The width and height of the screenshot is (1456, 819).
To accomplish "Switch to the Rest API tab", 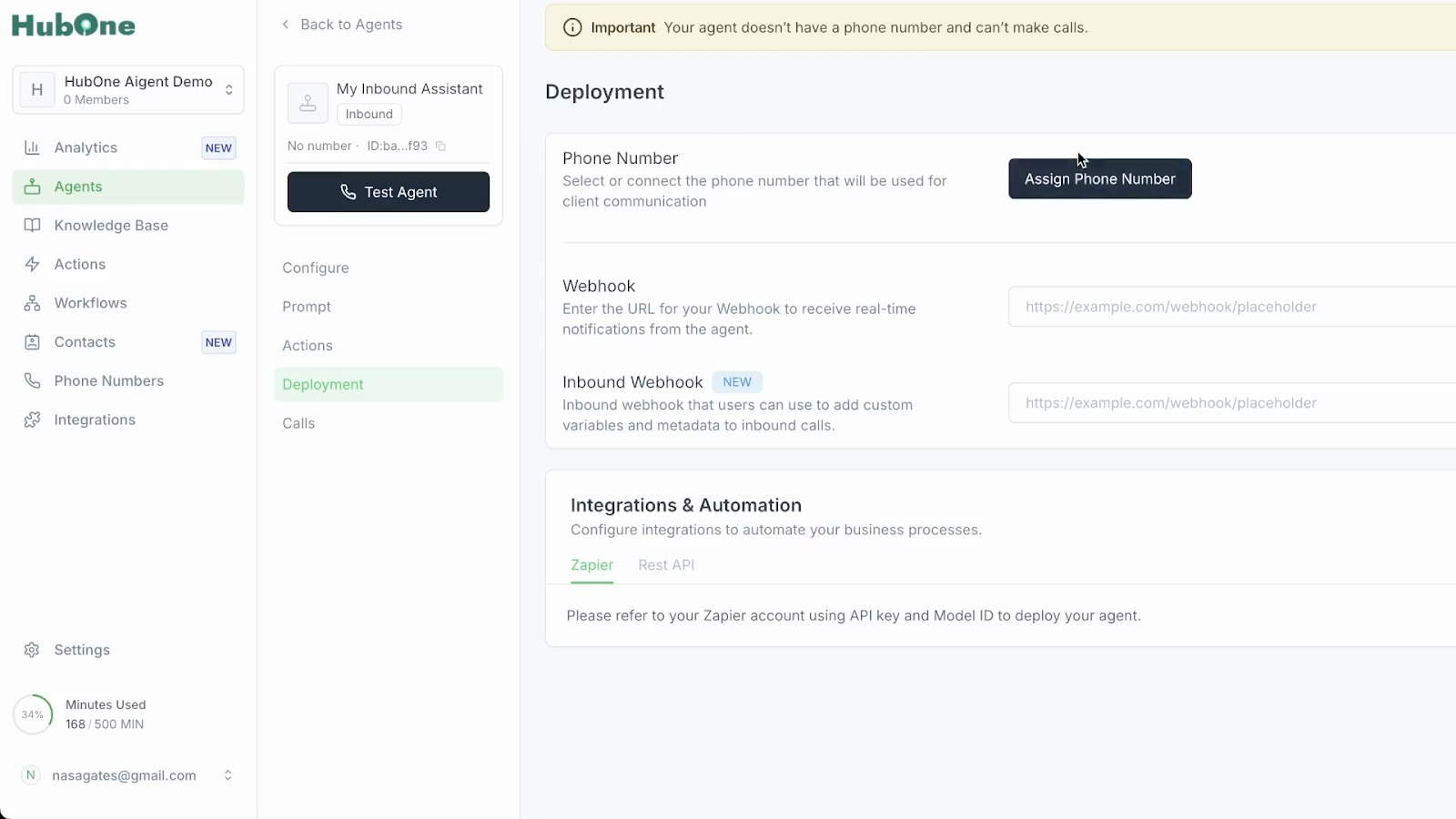I will pyautogui.click(x=666, y=565).
